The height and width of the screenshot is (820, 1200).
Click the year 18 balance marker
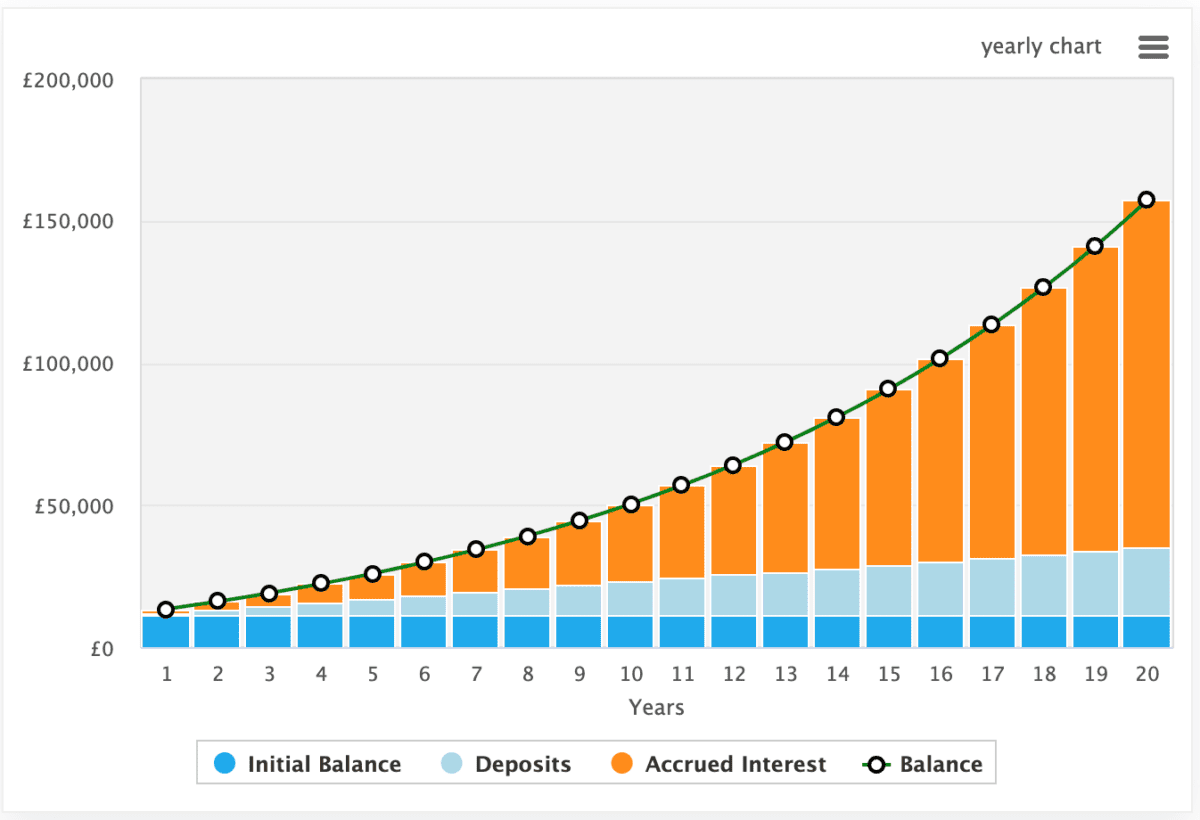pyautogui.click(x=1043, y=287)
